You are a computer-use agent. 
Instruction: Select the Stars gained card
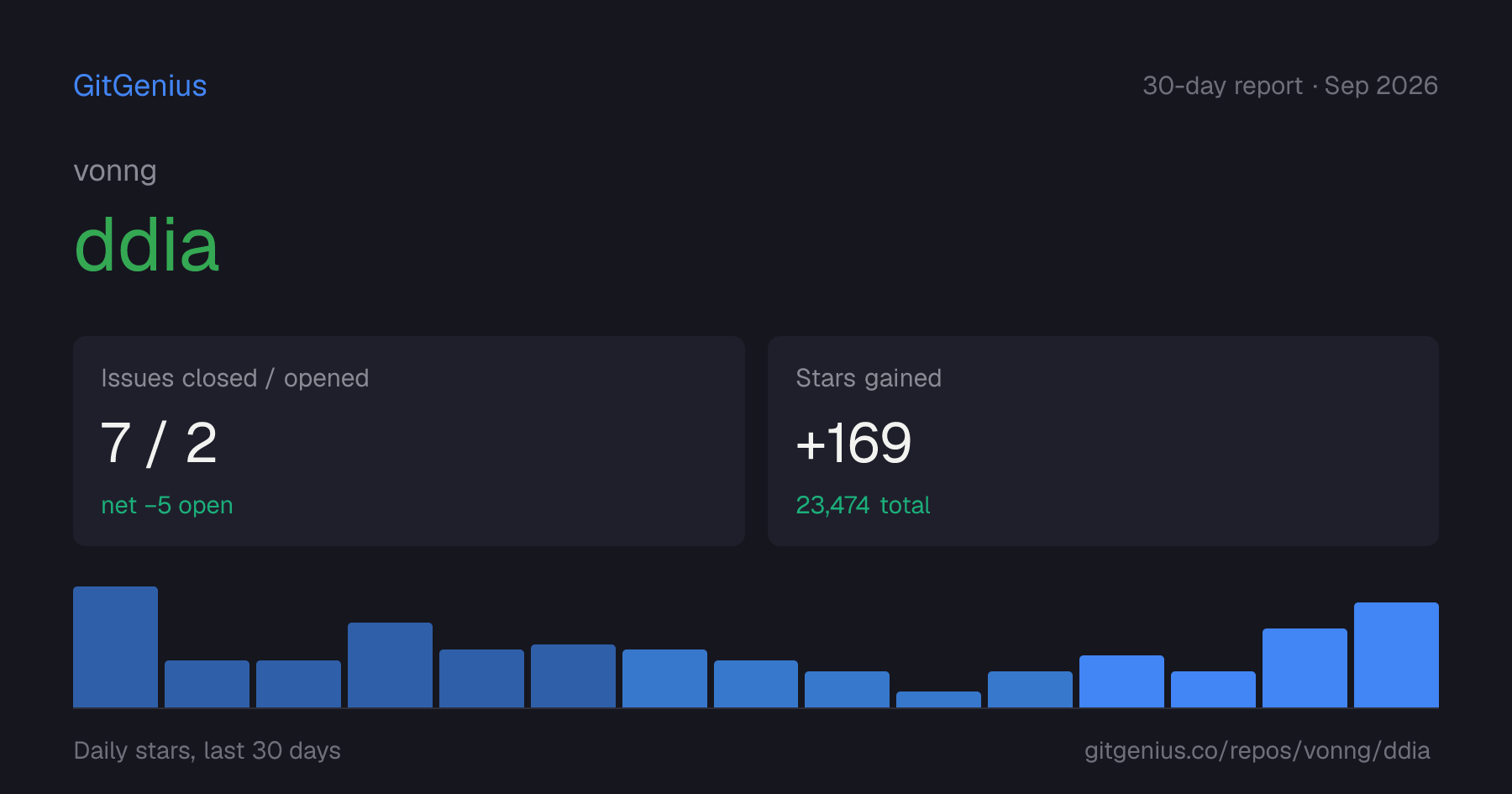(x=1103, y=441)
